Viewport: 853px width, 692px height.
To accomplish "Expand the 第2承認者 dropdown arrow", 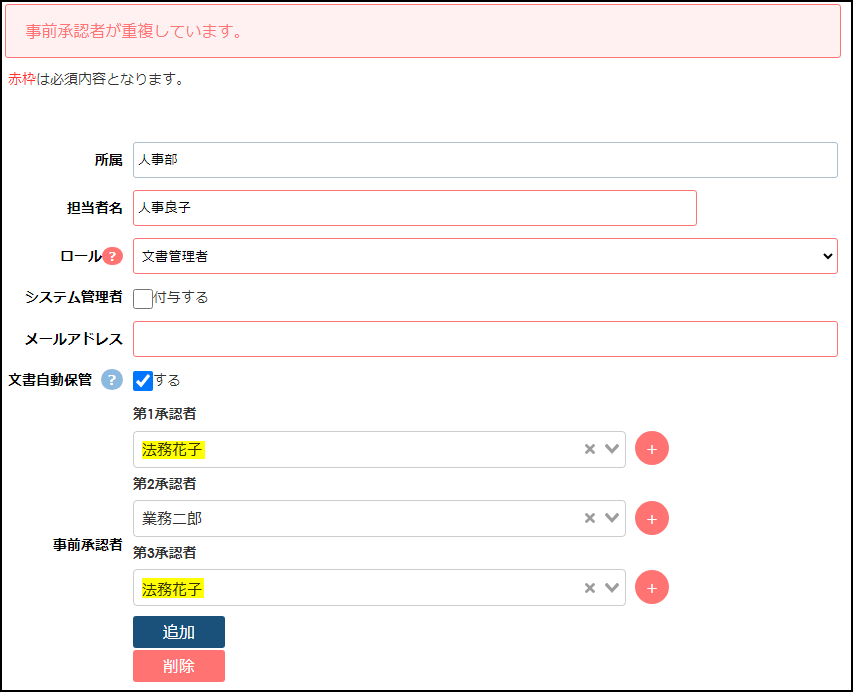I will coord(612,518).
